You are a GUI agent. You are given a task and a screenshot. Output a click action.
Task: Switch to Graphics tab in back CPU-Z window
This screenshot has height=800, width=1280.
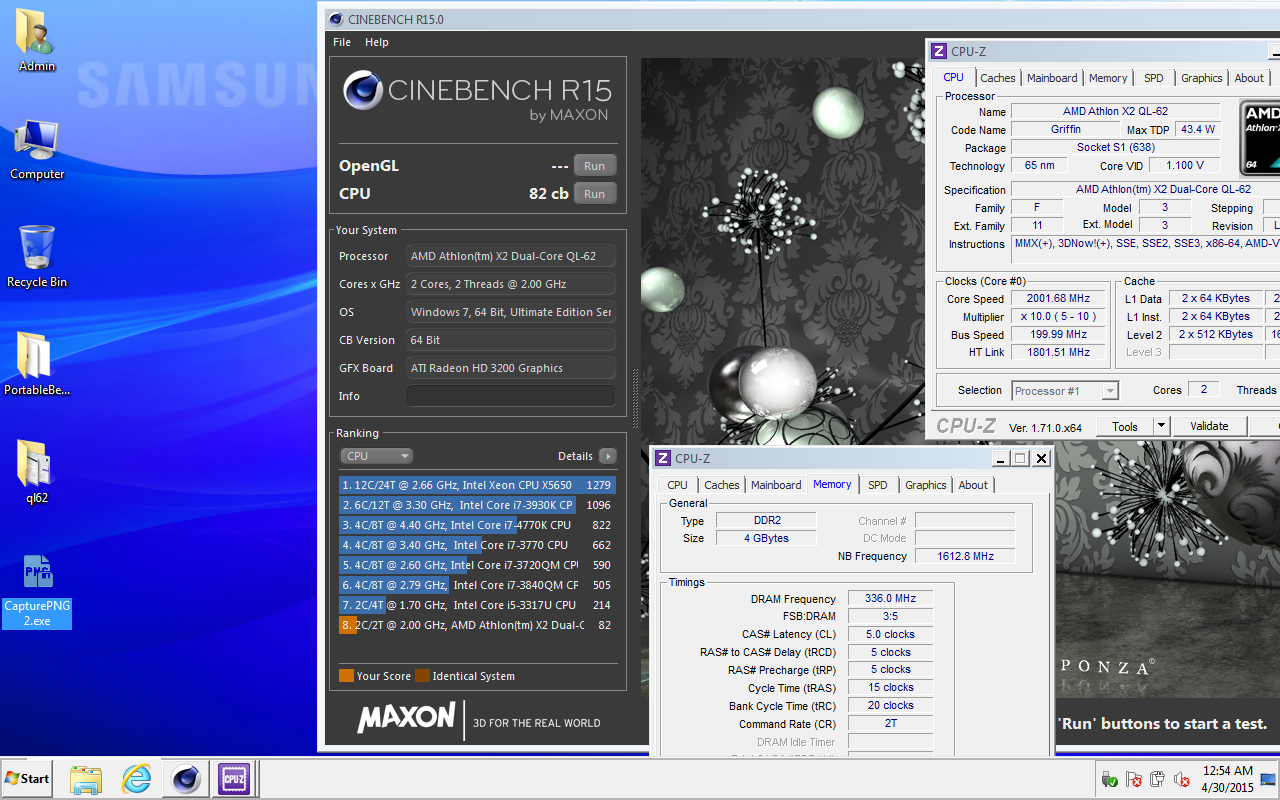1201,78
